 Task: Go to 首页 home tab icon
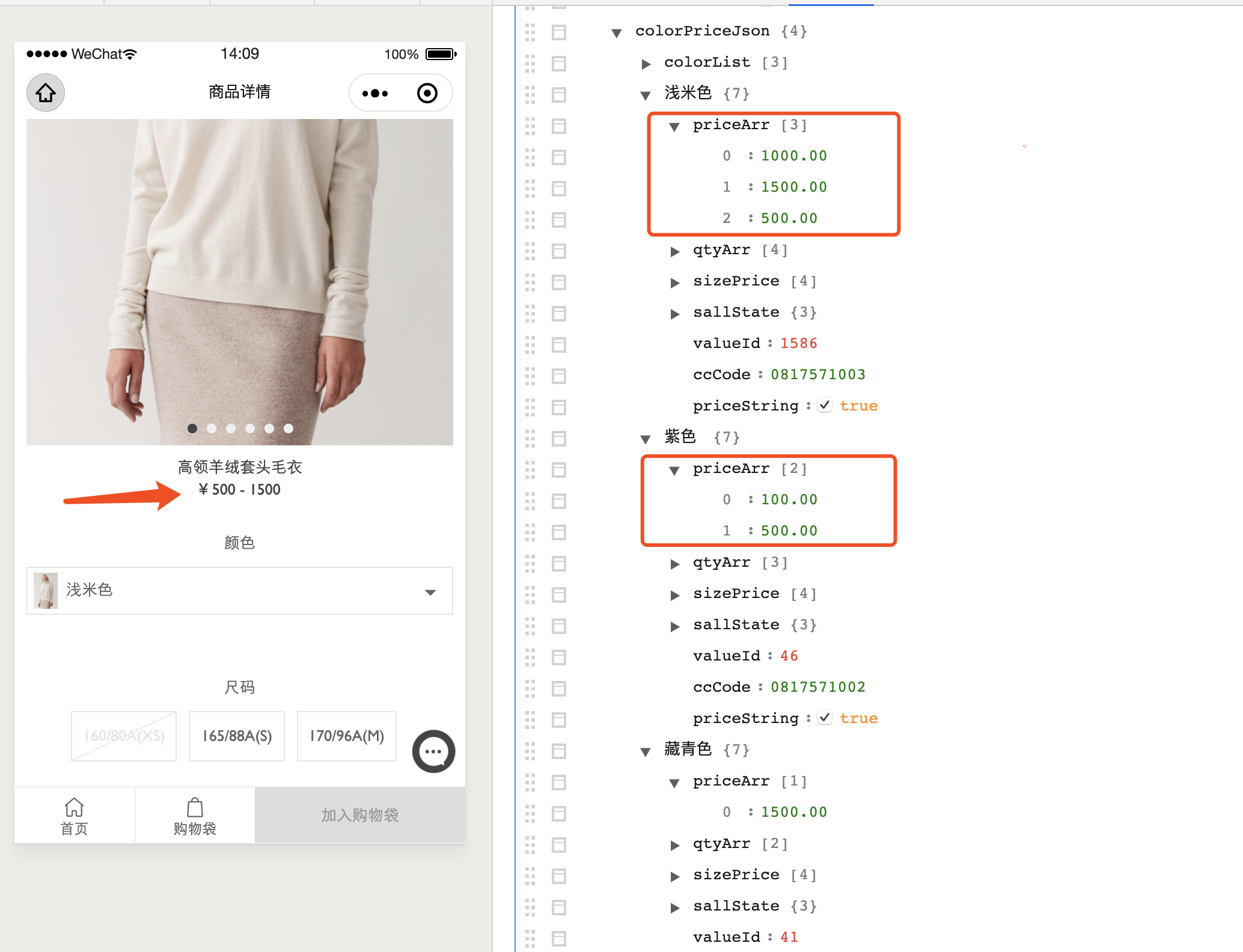74,807
